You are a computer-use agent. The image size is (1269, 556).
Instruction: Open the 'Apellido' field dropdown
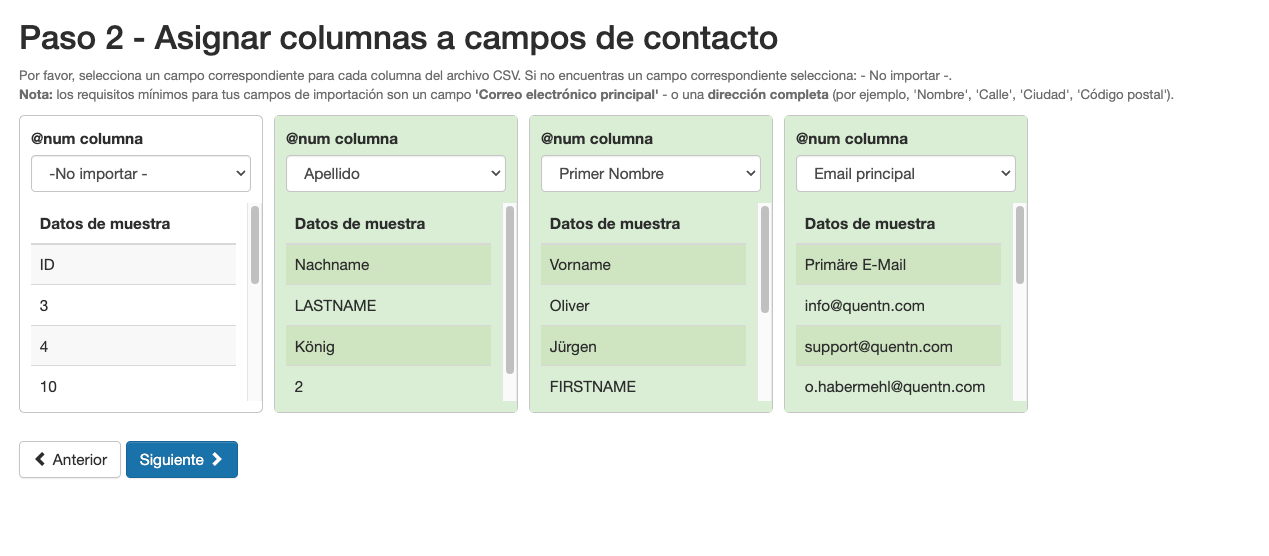coord(396,174)
